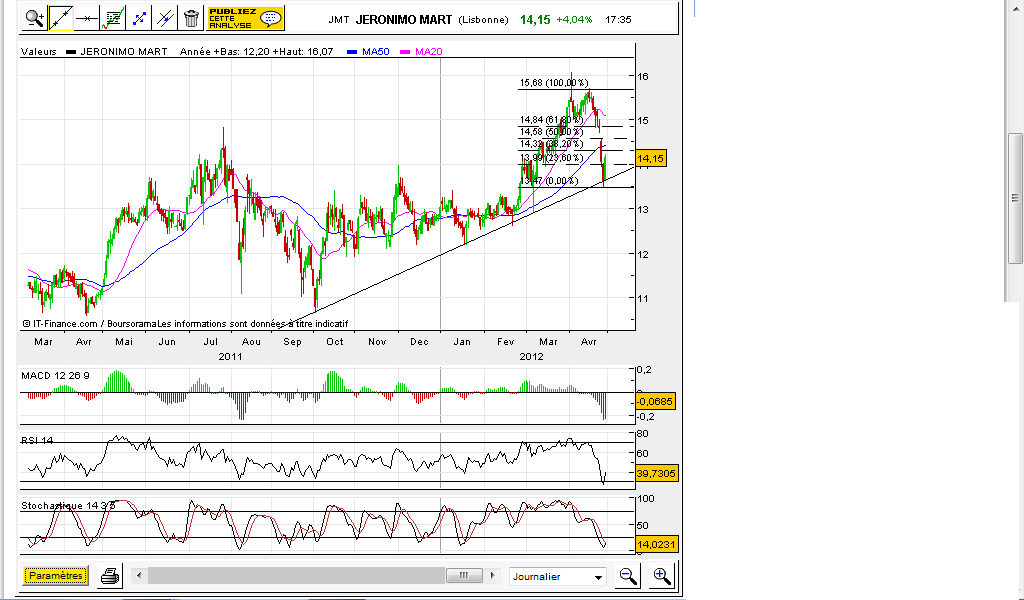
Task: Click the RSI value 39,7305
Action: 656,473
